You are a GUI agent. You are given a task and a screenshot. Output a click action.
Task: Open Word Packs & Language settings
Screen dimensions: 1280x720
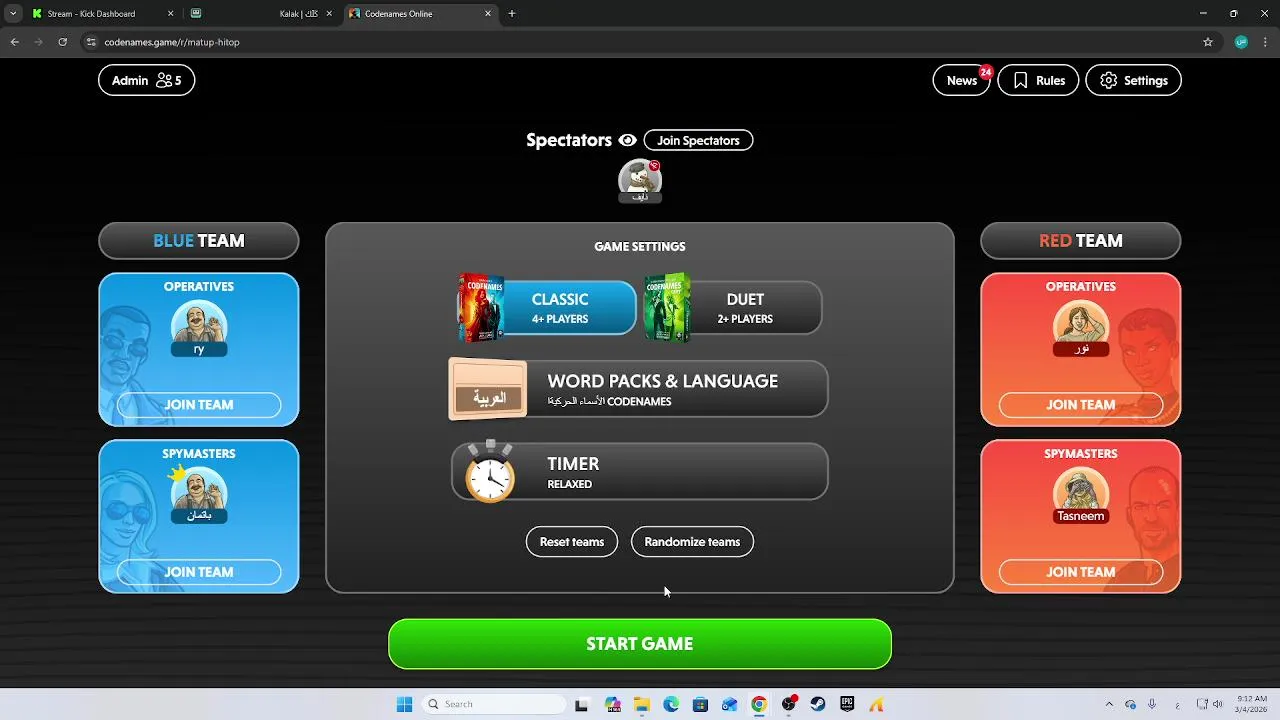[639, 389]
